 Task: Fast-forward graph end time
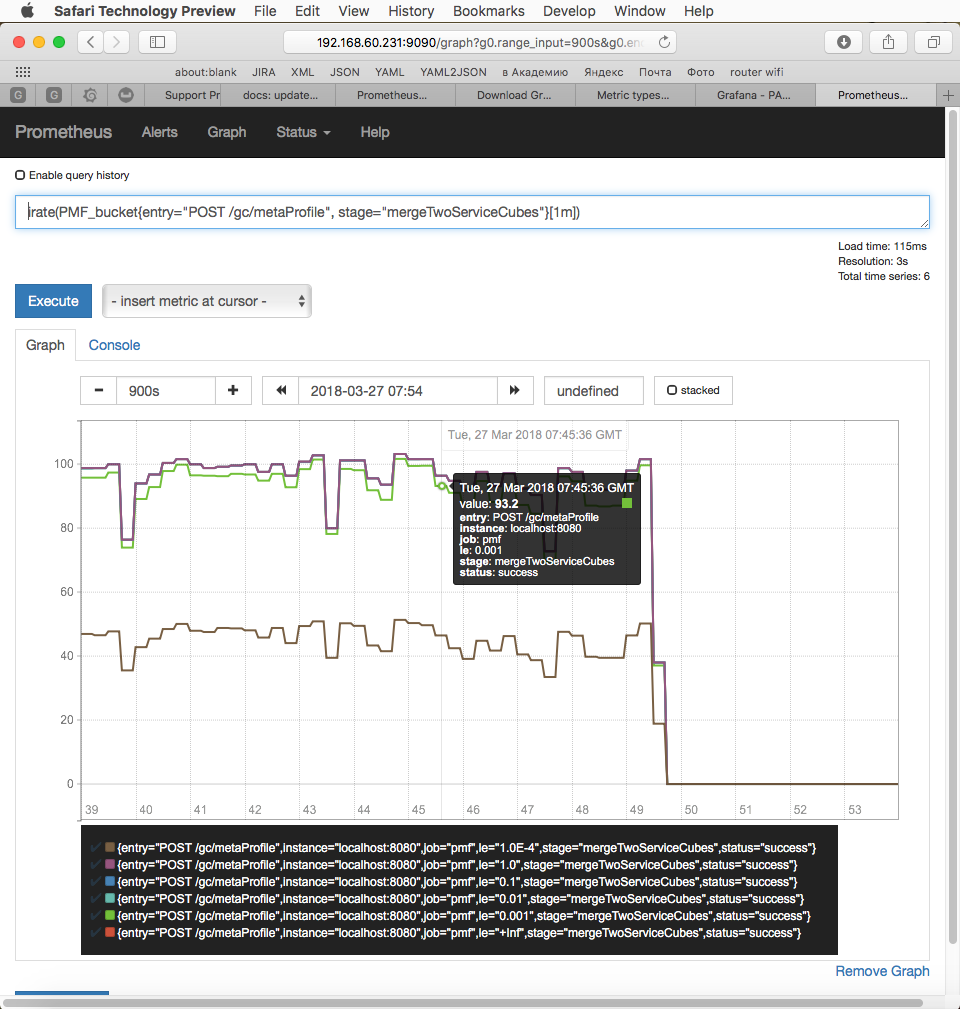coord(515,391)
